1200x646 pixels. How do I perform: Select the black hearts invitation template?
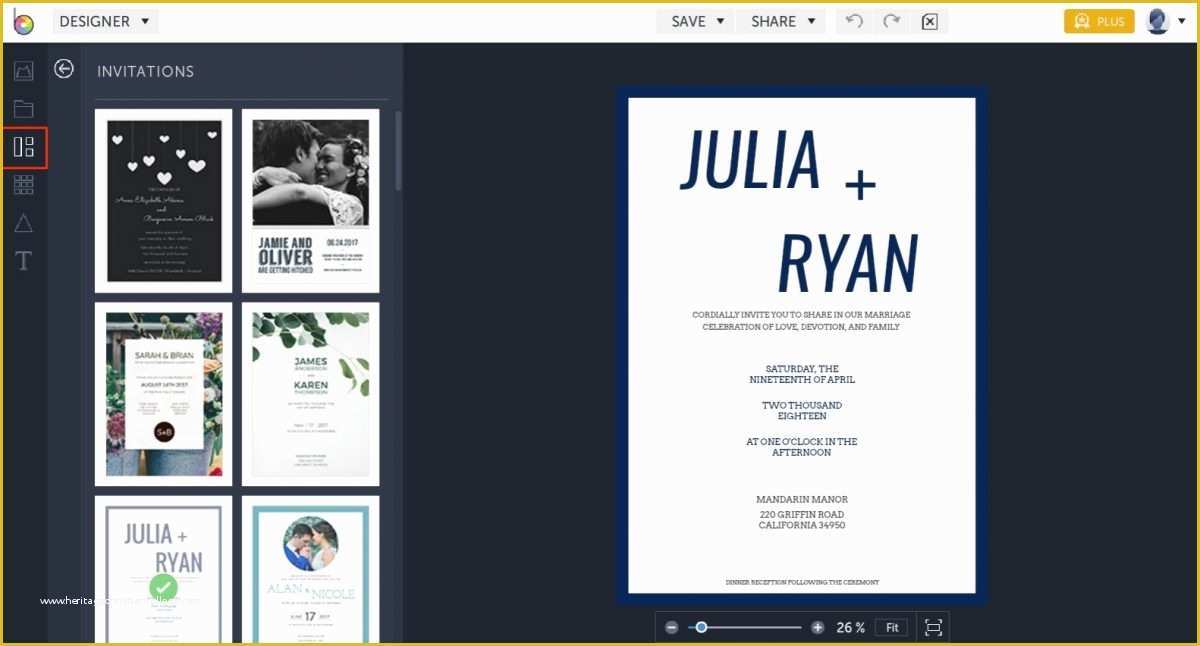[164, 201]
